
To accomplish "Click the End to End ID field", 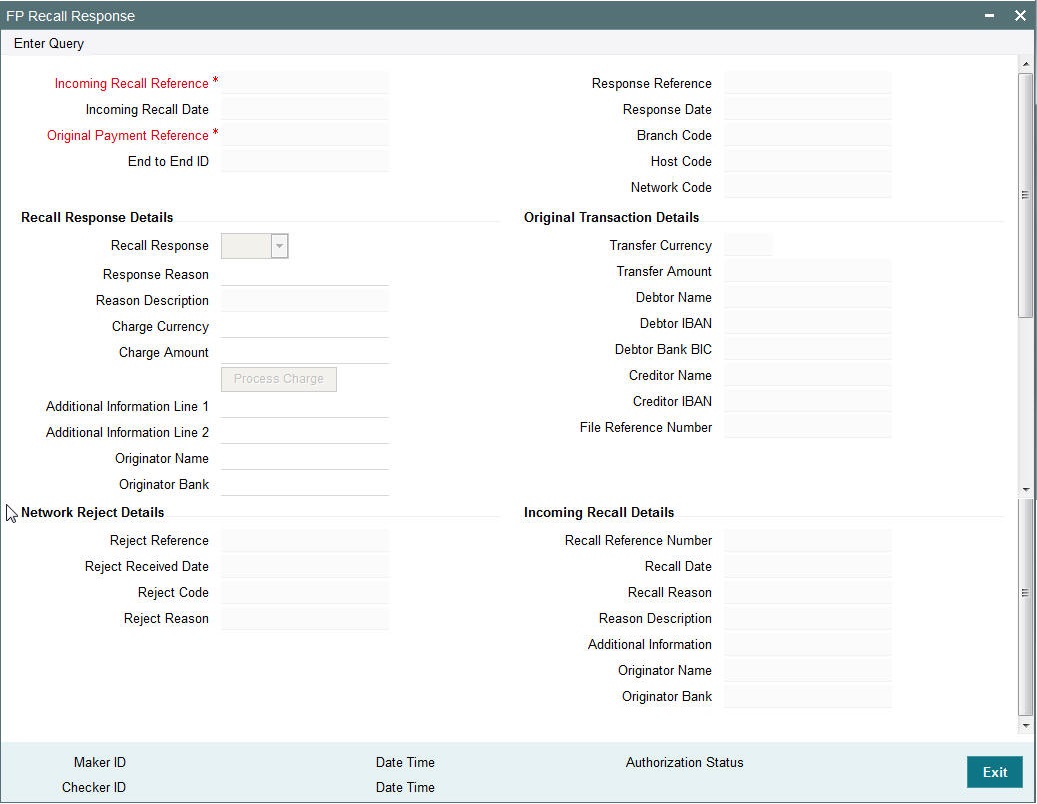I will coord(305,161).
